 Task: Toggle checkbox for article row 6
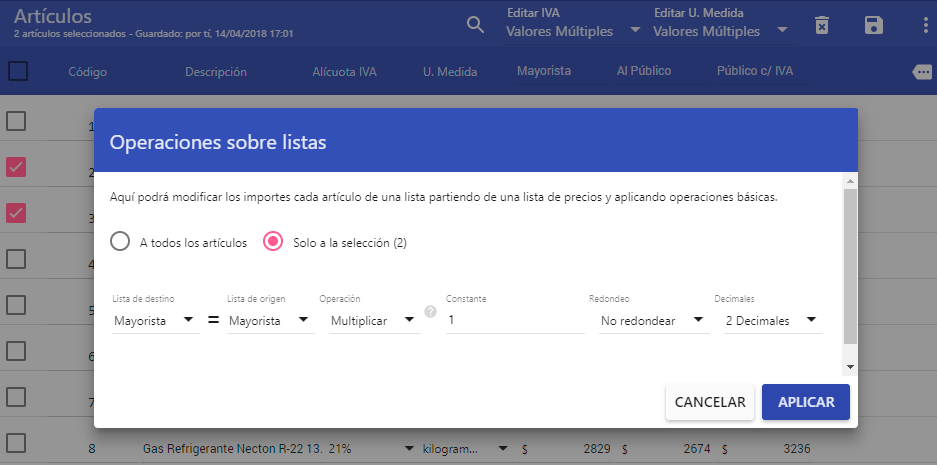[x=16, y=351]
